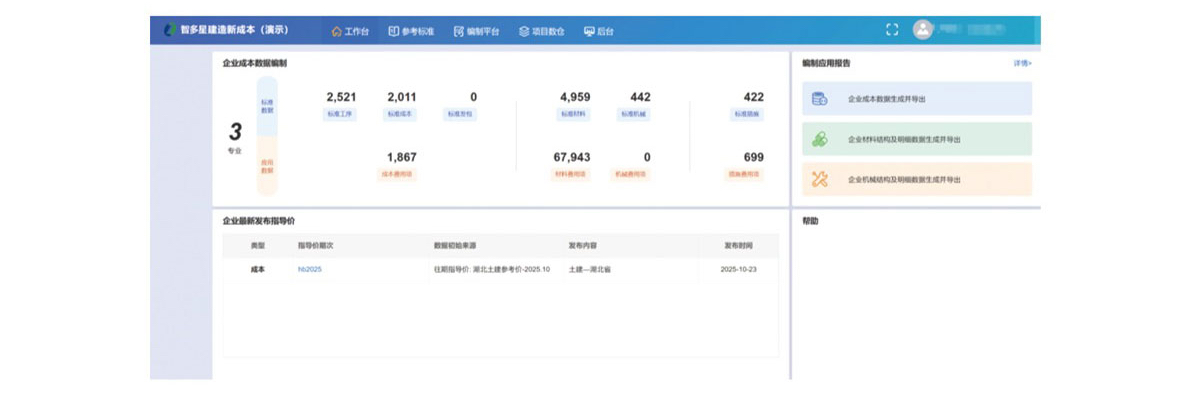Open the 参考标准 menu
1200x402 pixels.
pos(411,31)
